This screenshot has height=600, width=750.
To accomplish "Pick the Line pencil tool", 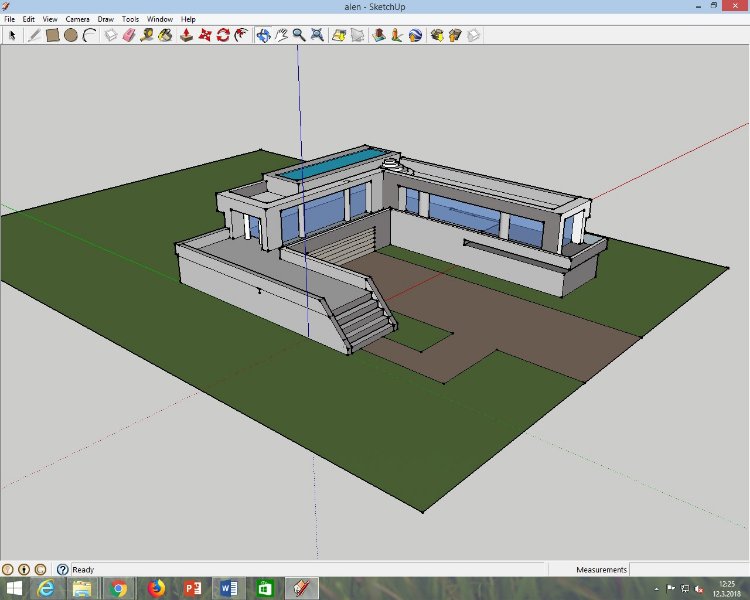I will coord(34,35).
